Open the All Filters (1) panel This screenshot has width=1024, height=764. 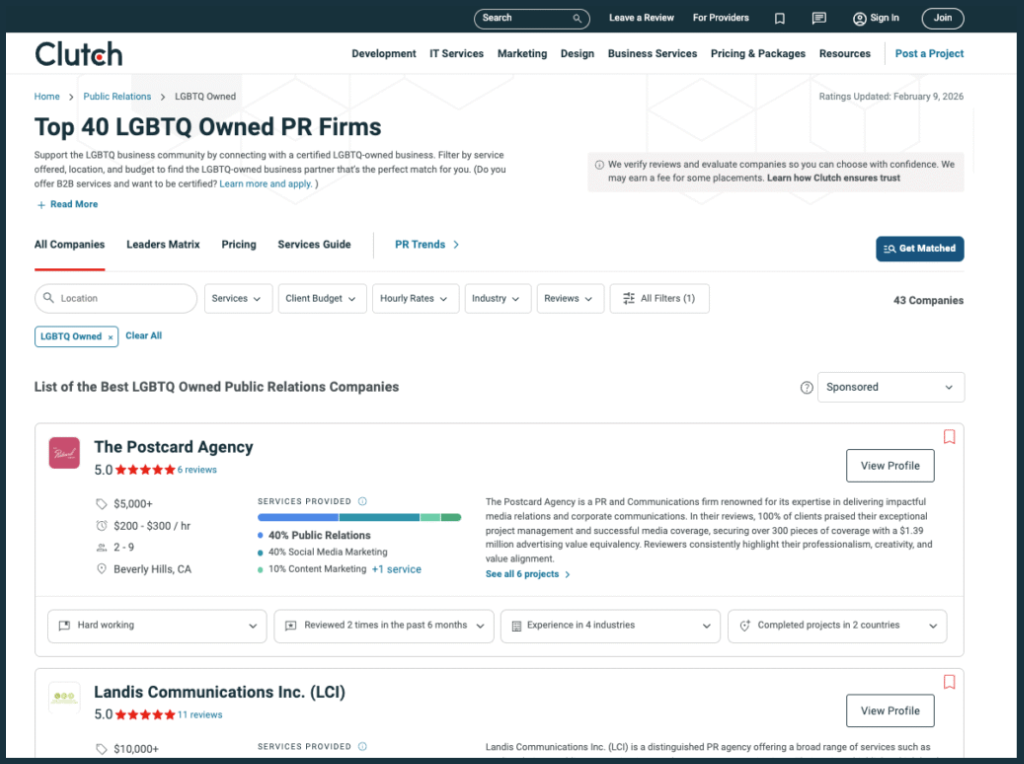point(659,298)
